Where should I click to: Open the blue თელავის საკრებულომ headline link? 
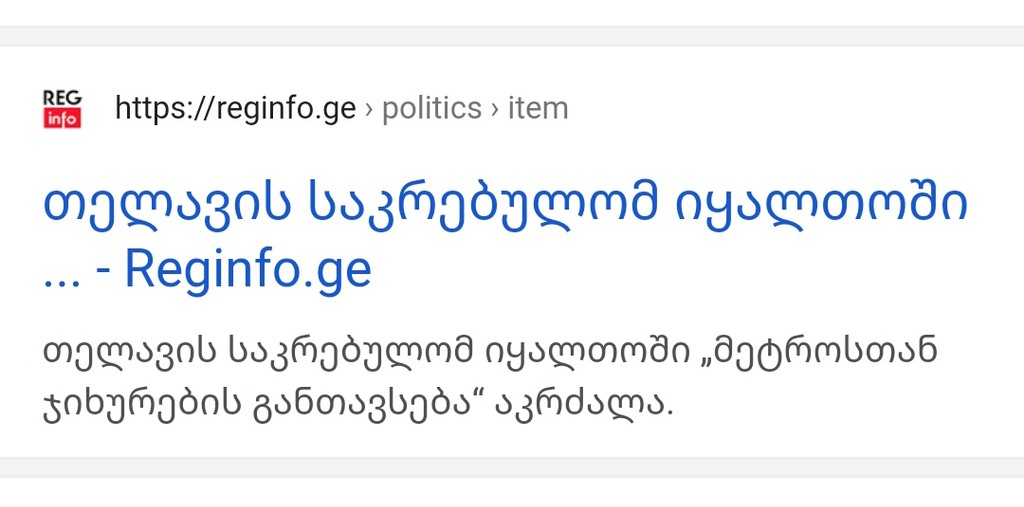505,237
